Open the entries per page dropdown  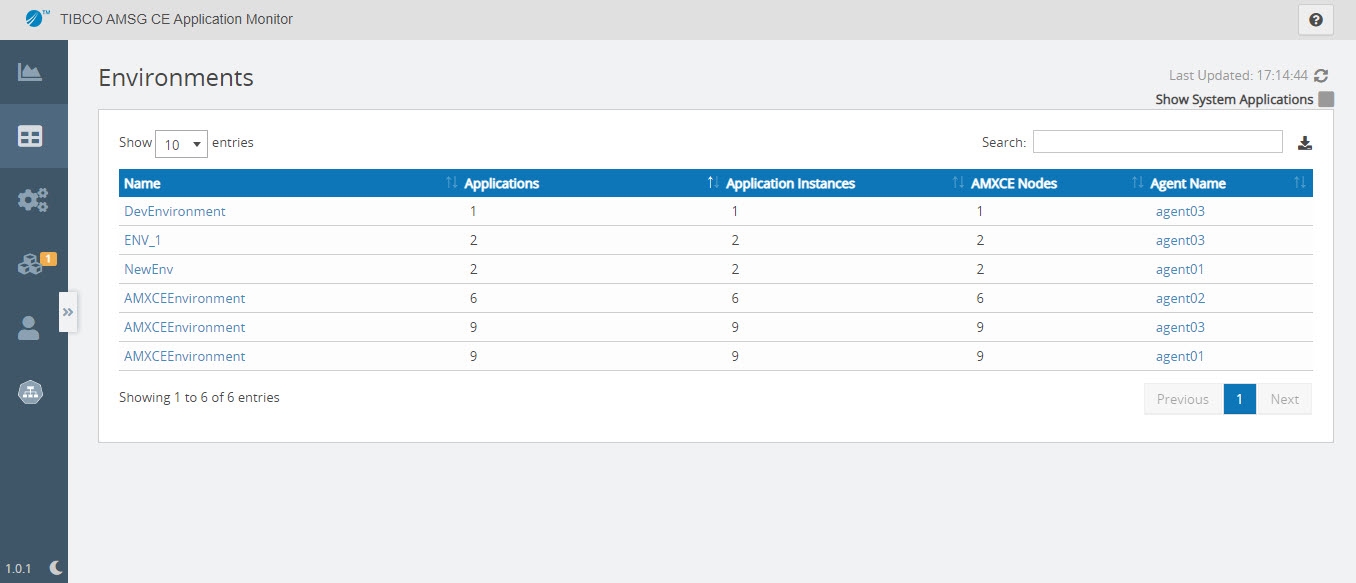181,144
